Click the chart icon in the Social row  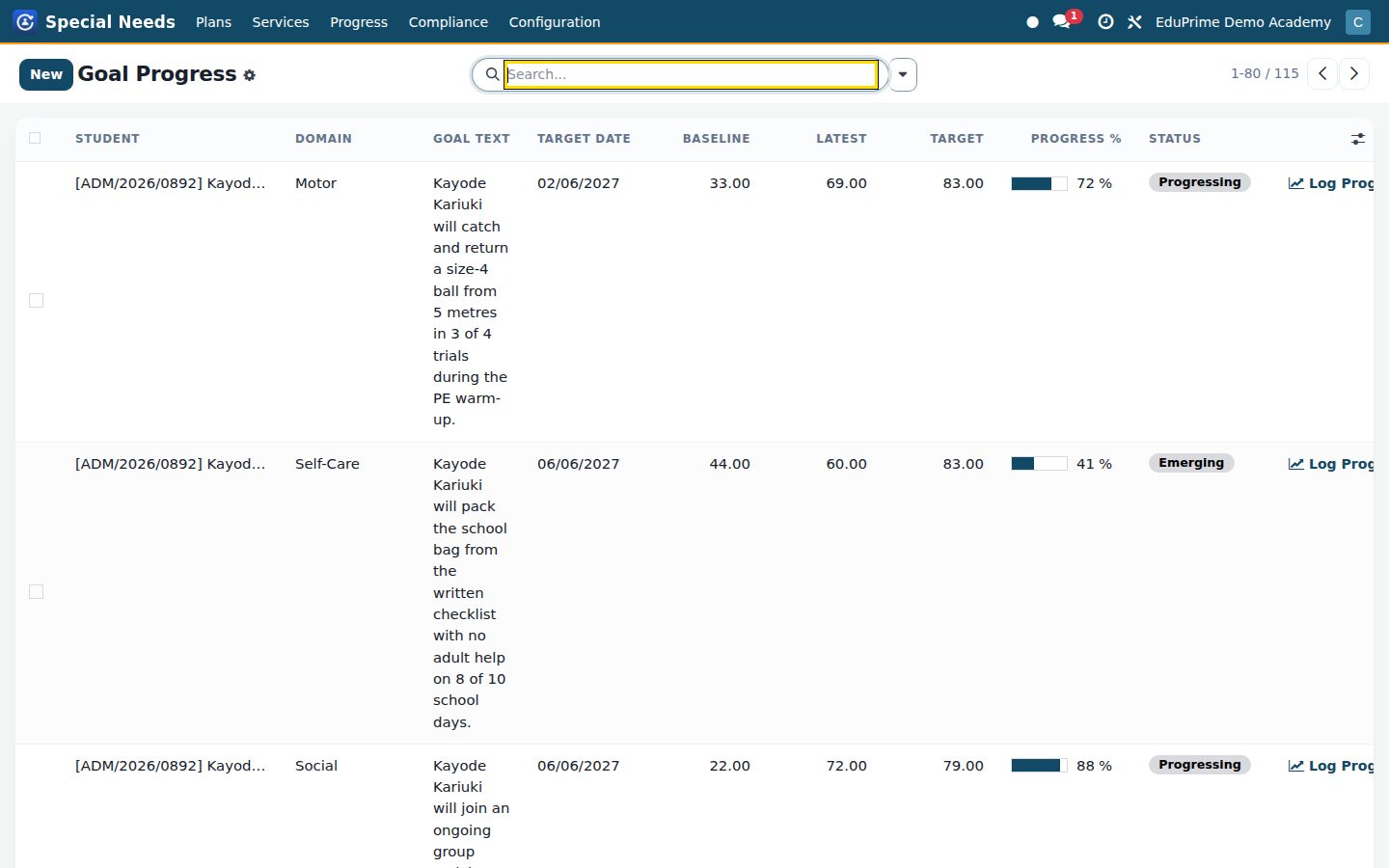tap(1296, 766)
